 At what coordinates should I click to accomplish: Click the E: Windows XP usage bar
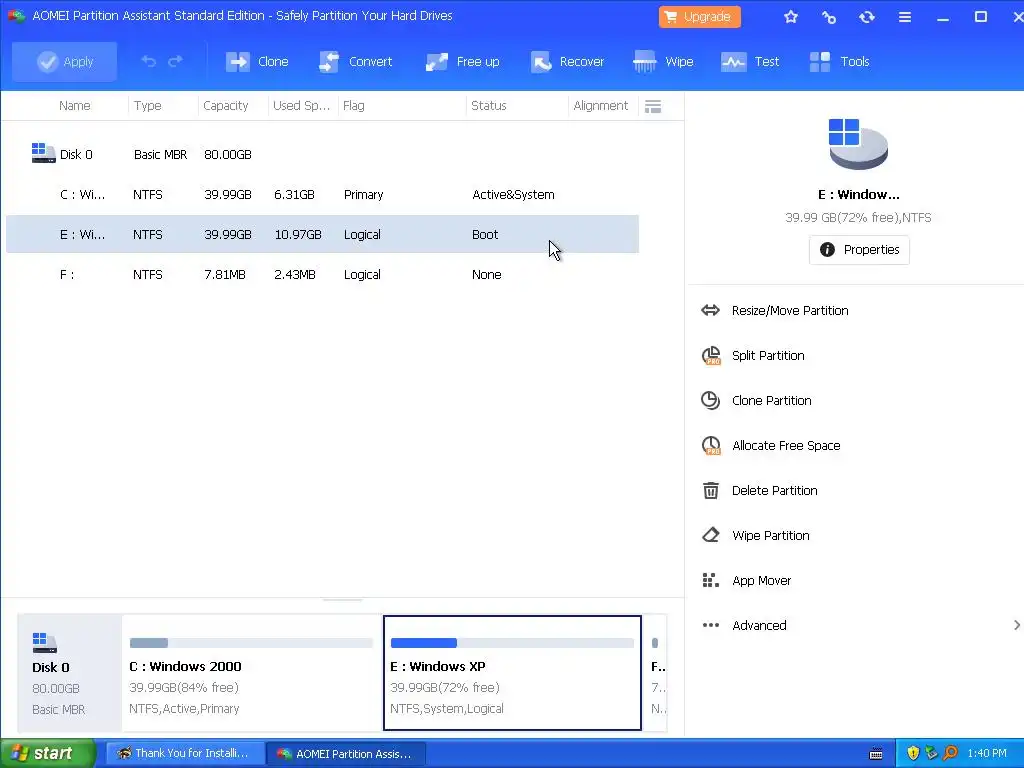click(x=512, y=643)
